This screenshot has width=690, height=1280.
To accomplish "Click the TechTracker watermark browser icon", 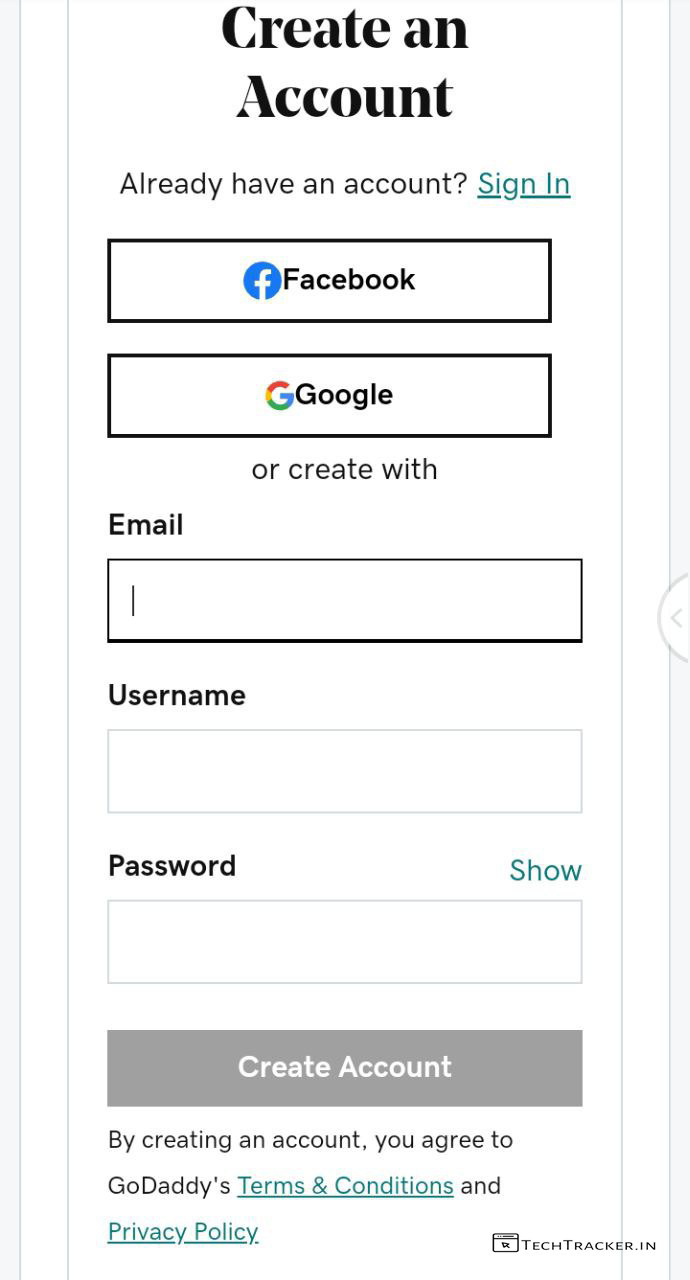I will click(505, 1243).
